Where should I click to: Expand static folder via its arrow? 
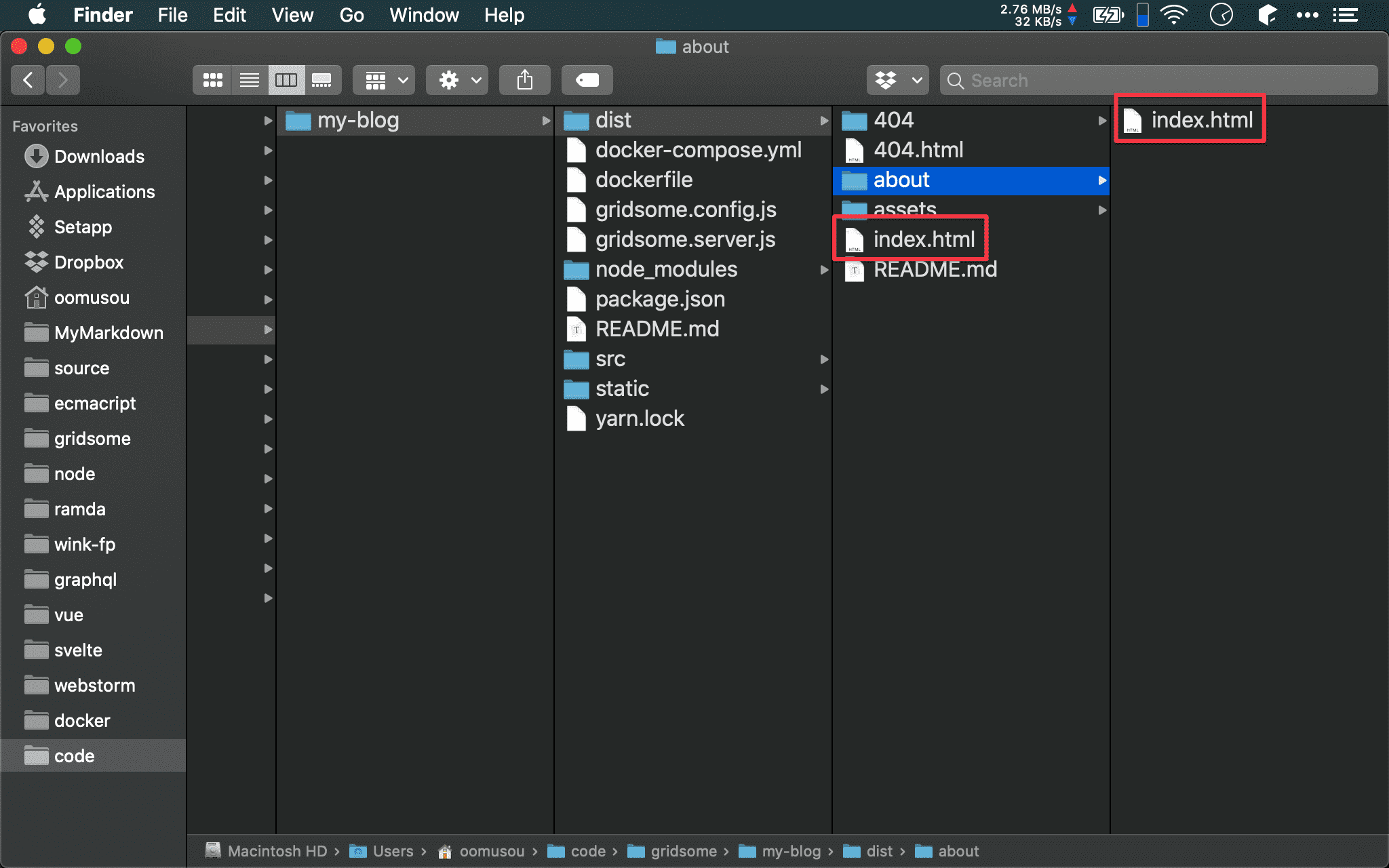click(824, 389)
